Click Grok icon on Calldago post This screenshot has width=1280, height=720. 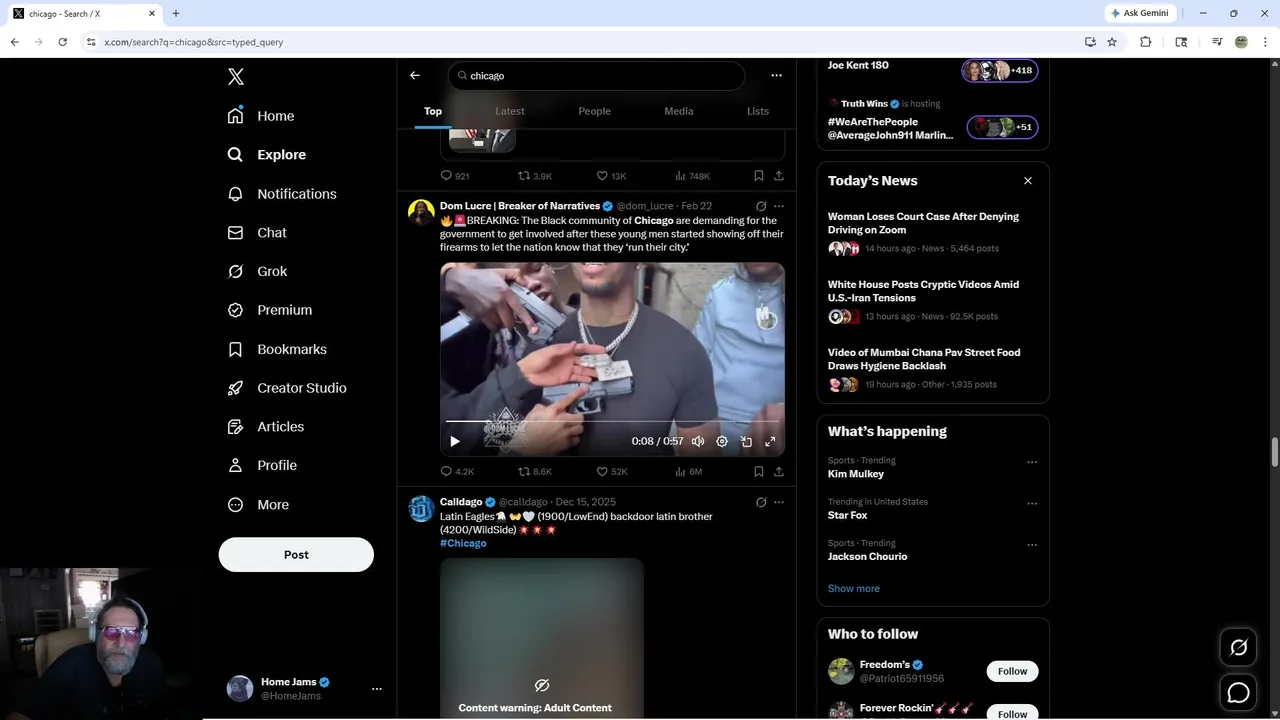click(x=761, y=502)
